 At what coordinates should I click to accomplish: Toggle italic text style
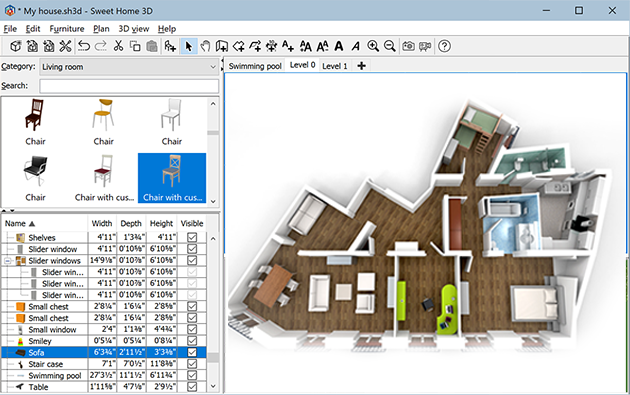(x=356, y=46)
